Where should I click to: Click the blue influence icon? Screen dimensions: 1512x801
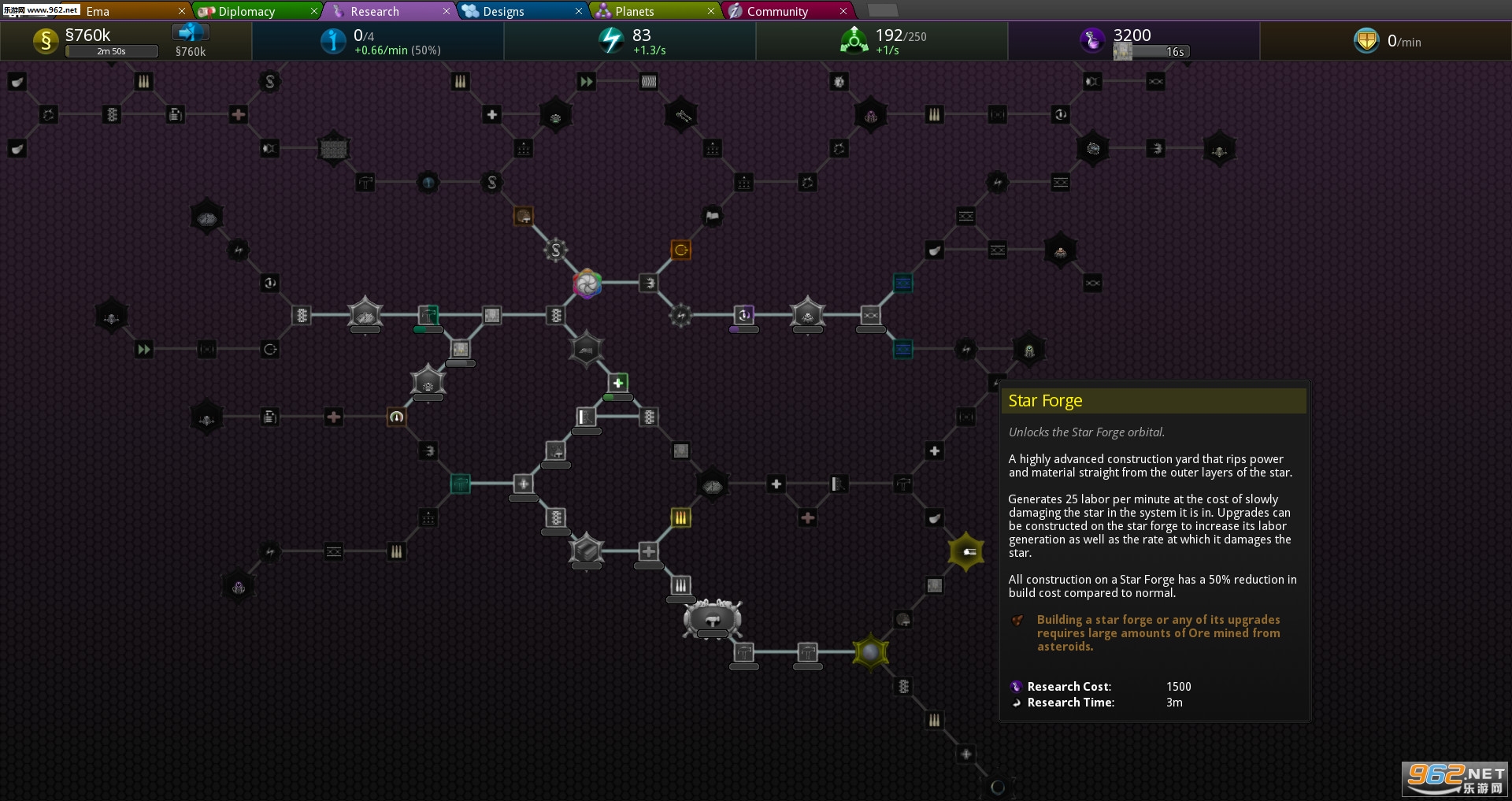(x=333, y=40)
